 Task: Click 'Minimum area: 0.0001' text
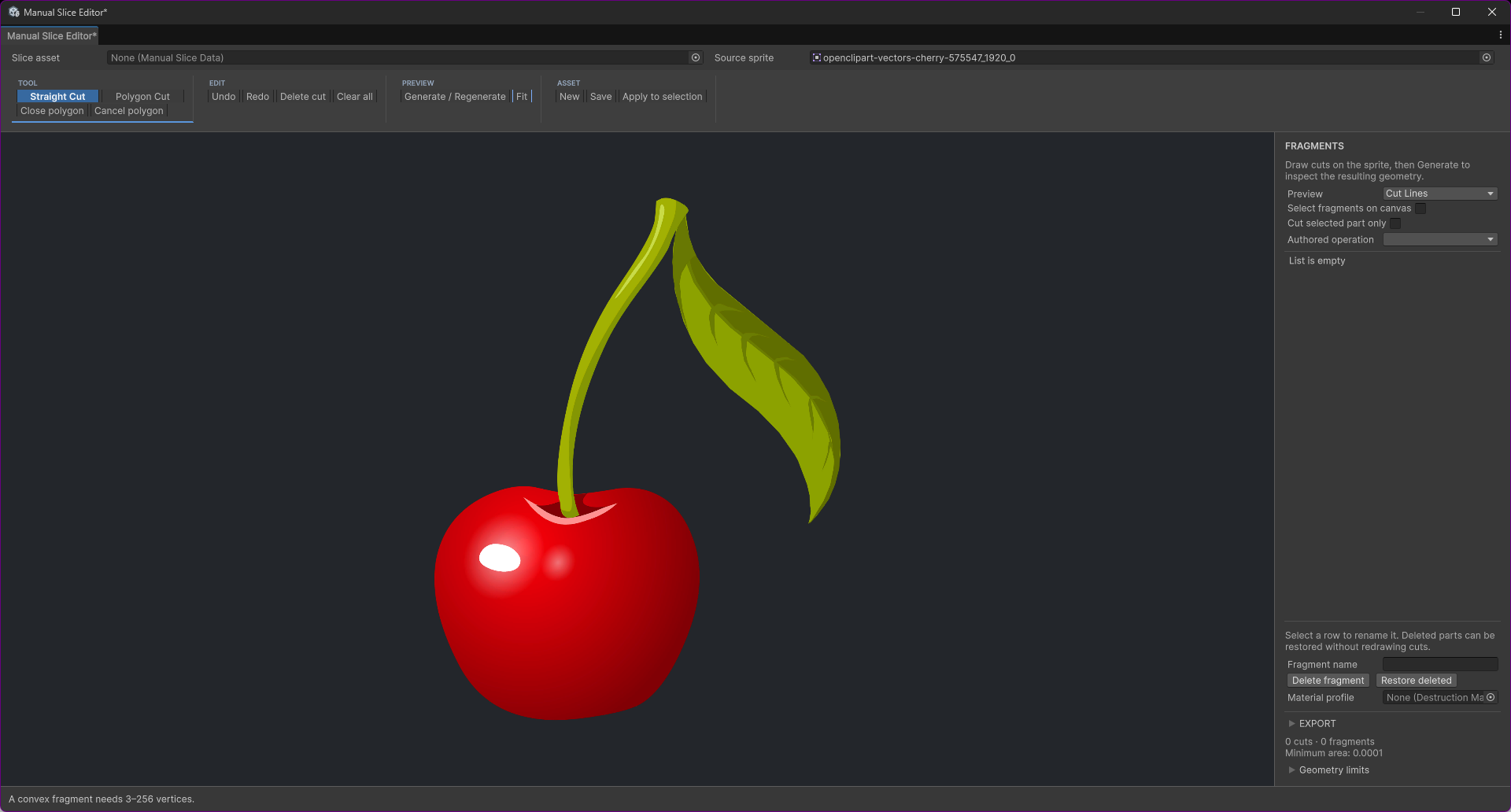1333,753
